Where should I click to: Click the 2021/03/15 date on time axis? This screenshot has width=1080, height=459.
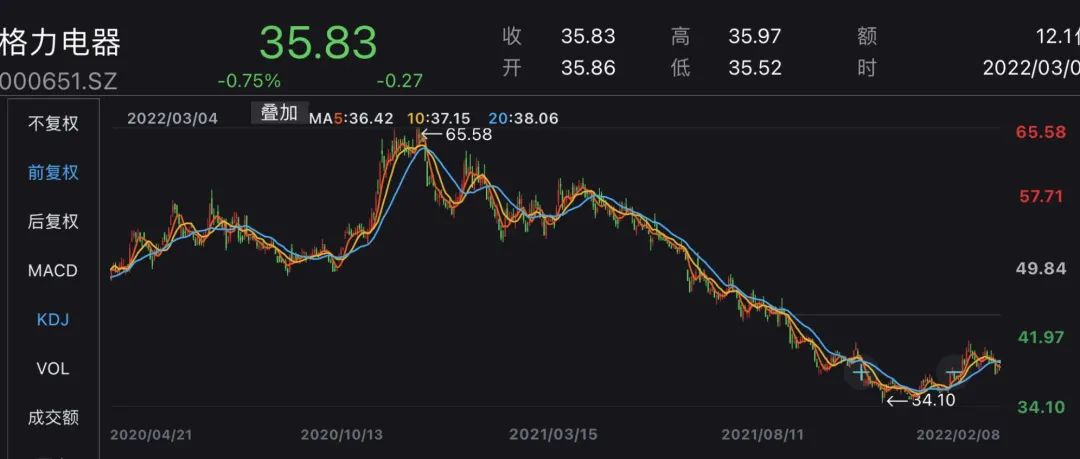tap(553, 435)
